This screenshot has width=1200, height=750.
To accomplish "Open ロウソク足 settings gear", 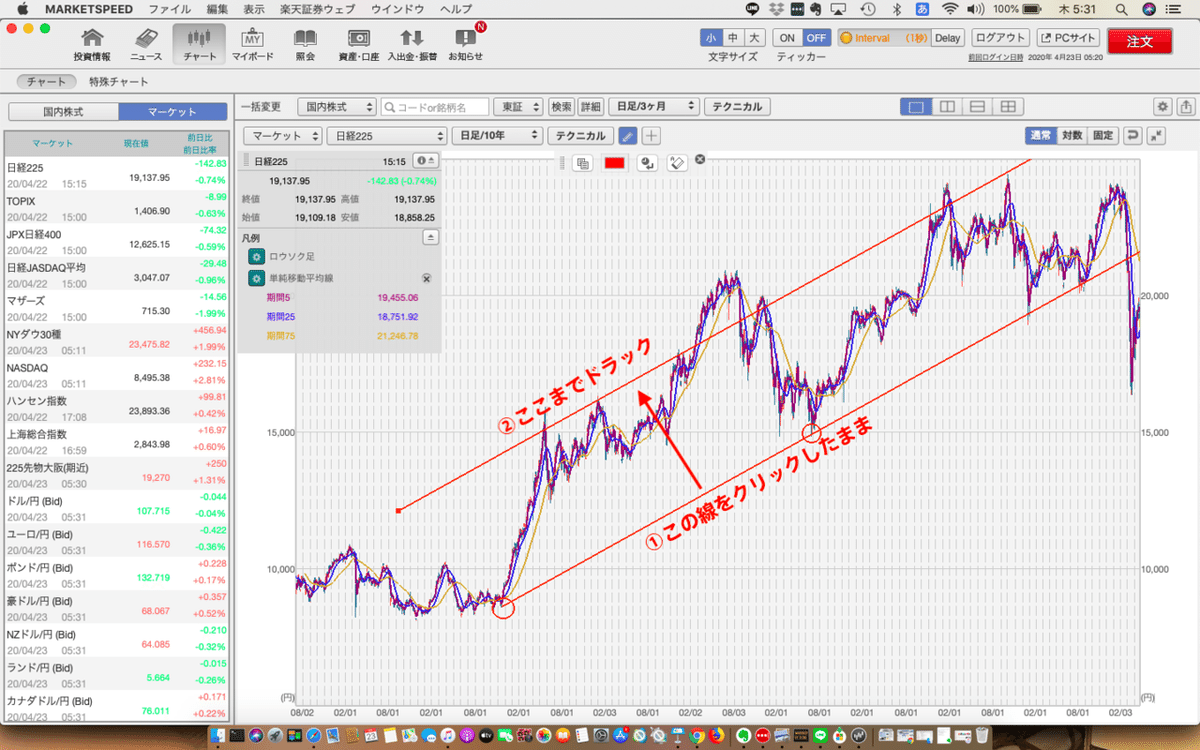I will pos(255,257).
